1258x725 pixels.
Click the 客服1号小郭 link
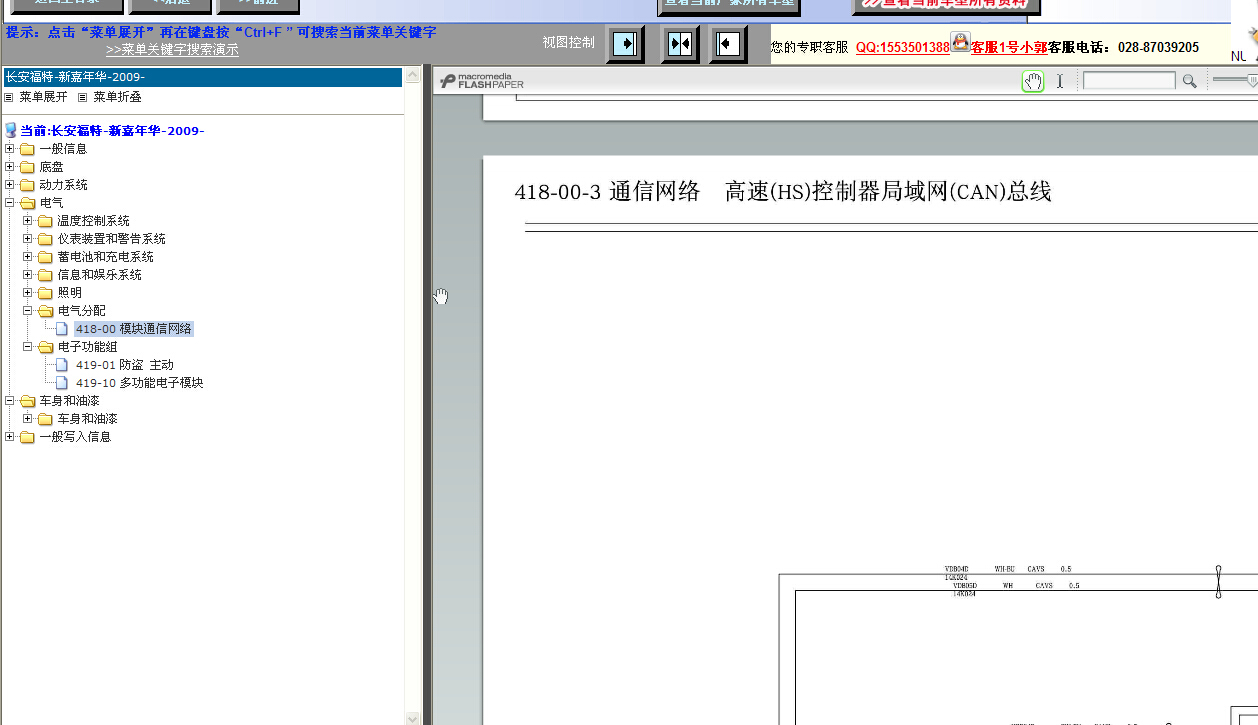click(x=1009, y=47)
